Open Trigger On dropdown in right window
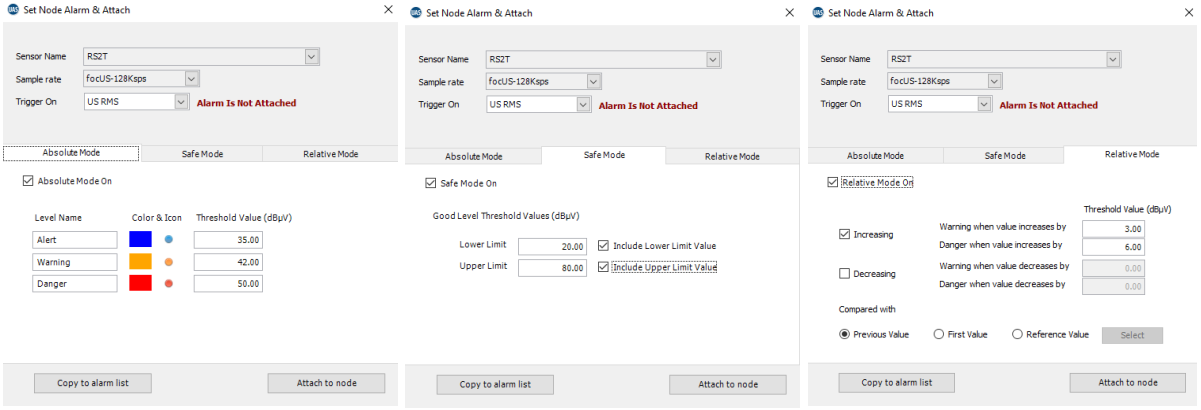Screen dimensions: 1201x410 click(x=983, y=104)
